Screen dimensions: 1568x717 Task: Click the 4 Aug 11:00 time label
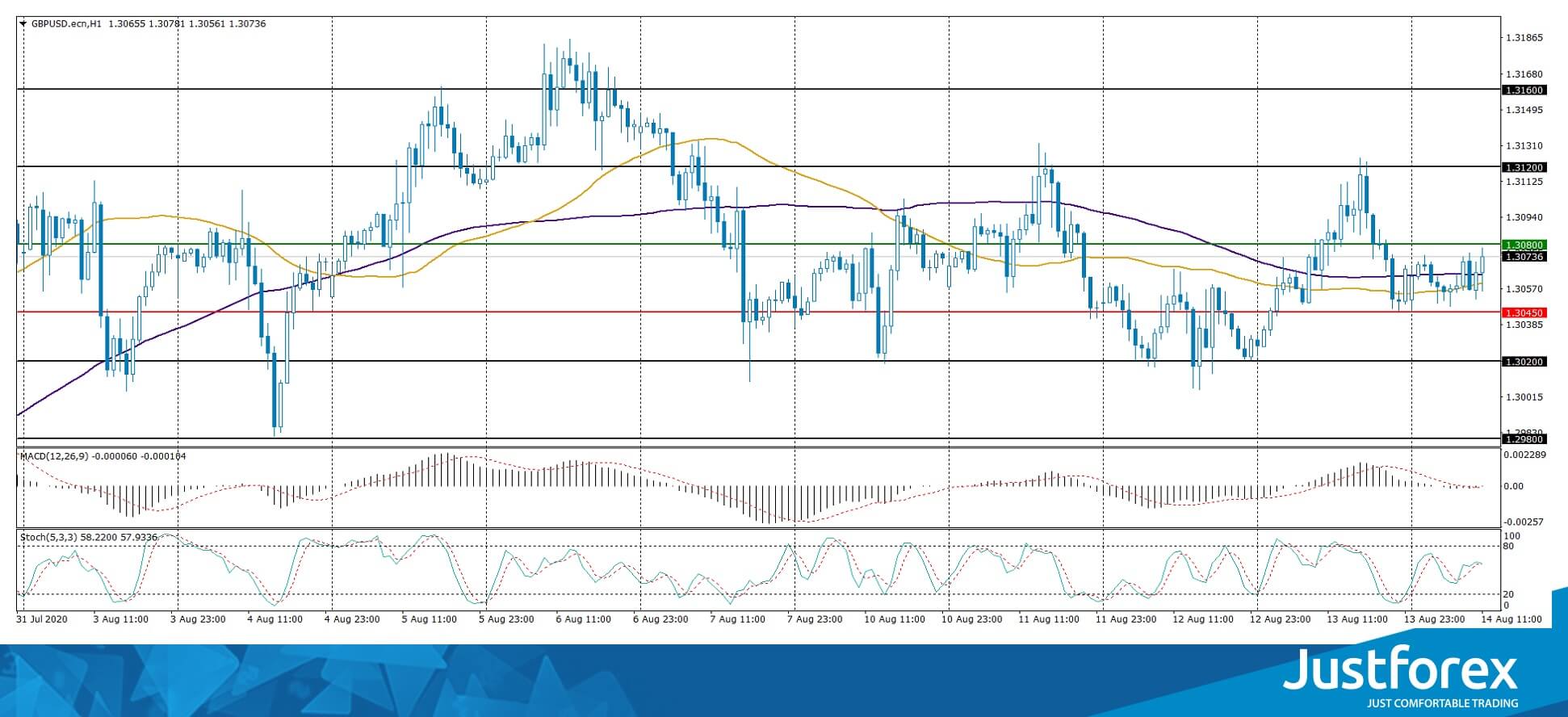[x=275, y=619]
